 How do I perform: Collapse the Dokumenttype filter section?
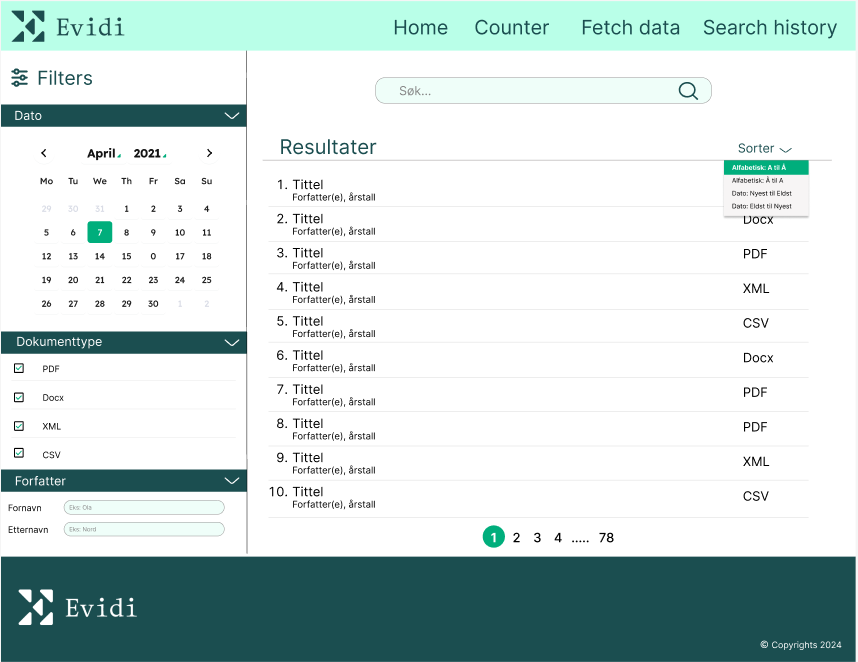(232, 342)
